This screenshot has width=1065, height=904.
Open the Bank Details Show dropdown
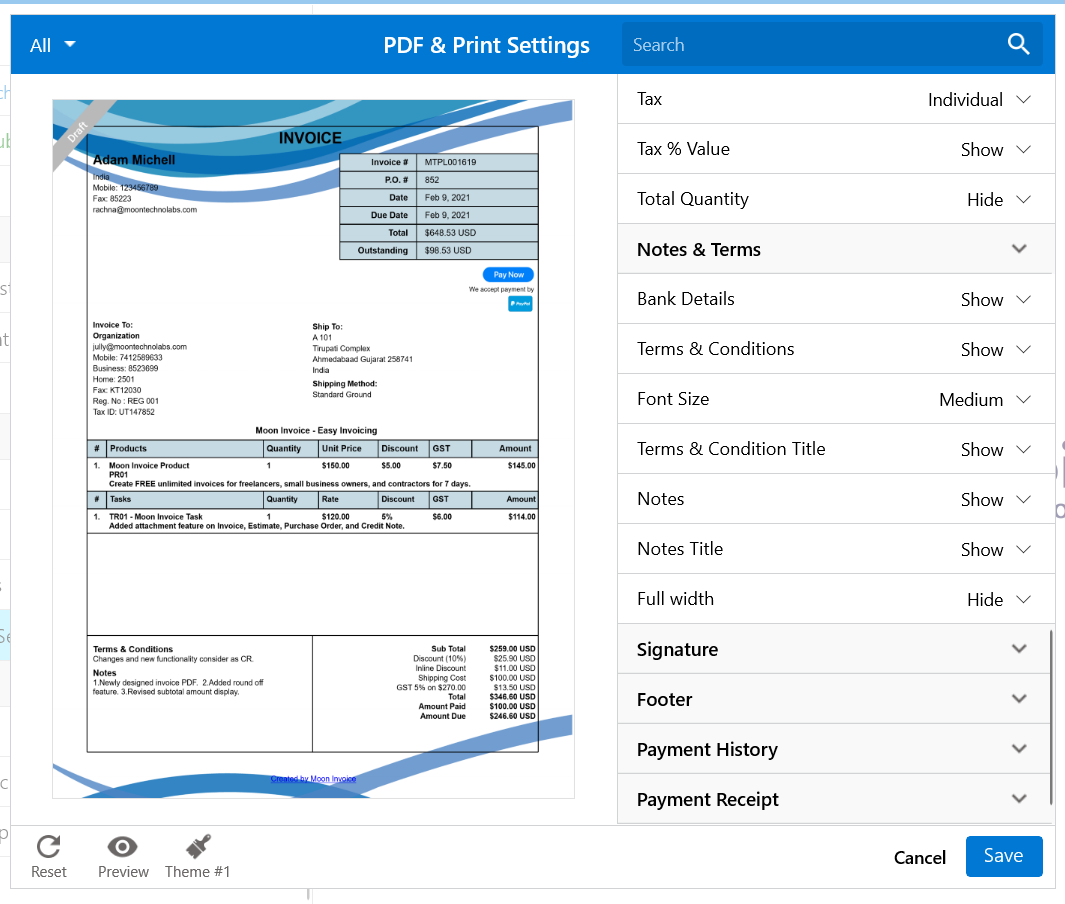click(x=995, y=300)
